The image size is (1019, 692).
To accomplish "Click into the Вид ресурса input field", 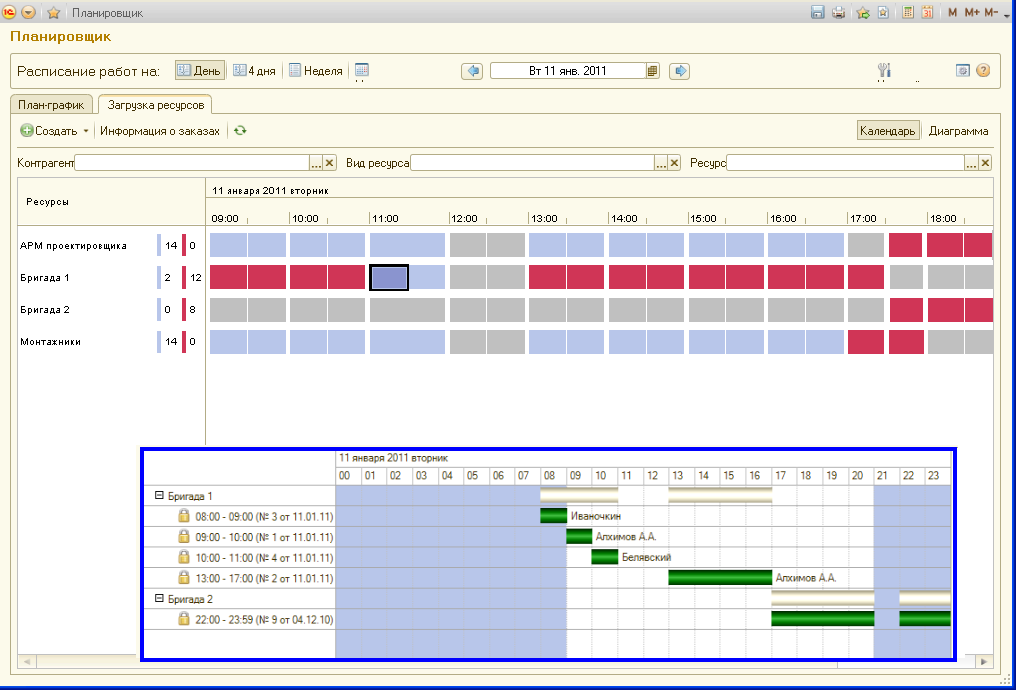I will point(532,163).
